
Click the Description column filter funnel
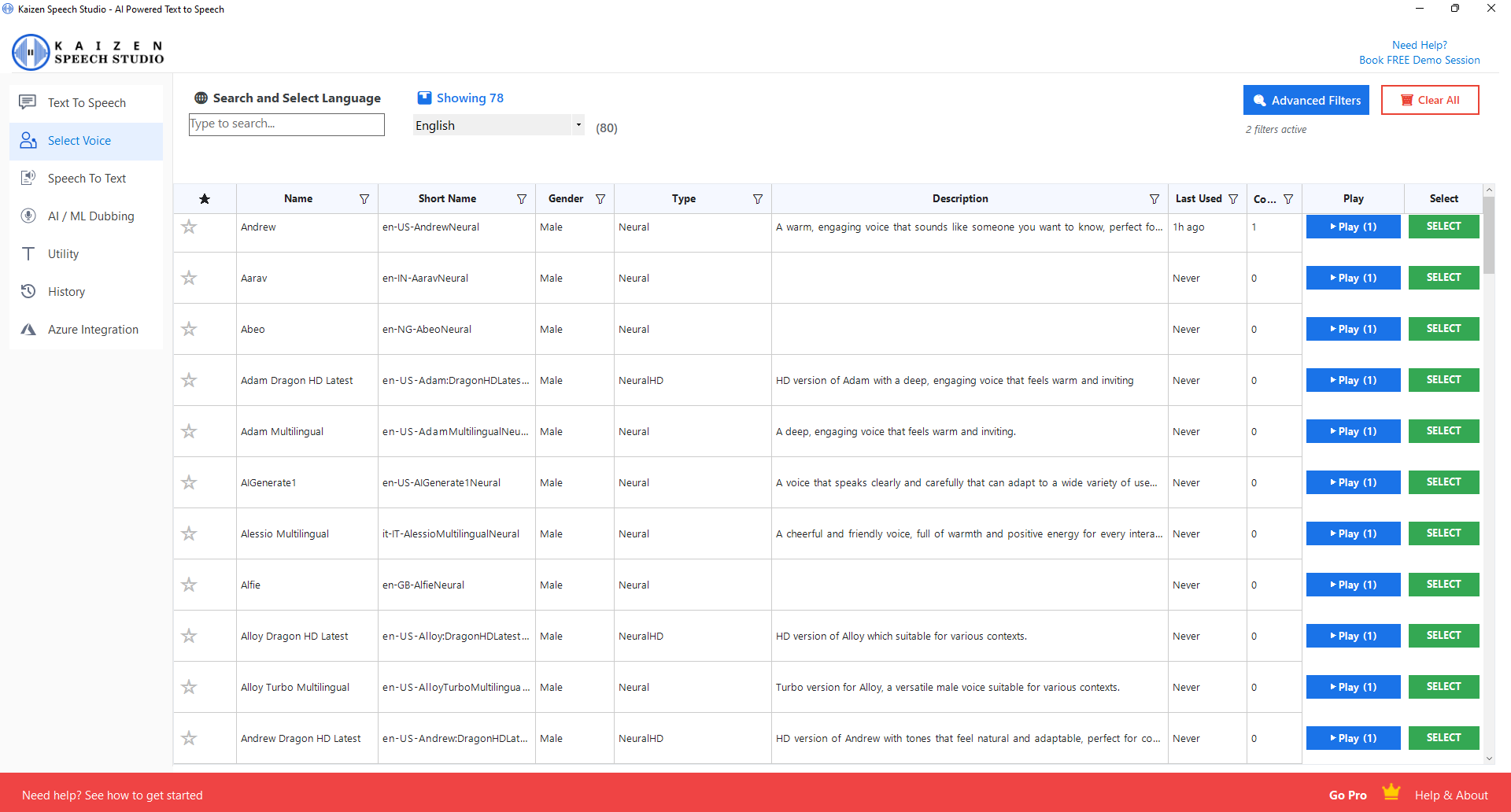[x=1154, y=199]
